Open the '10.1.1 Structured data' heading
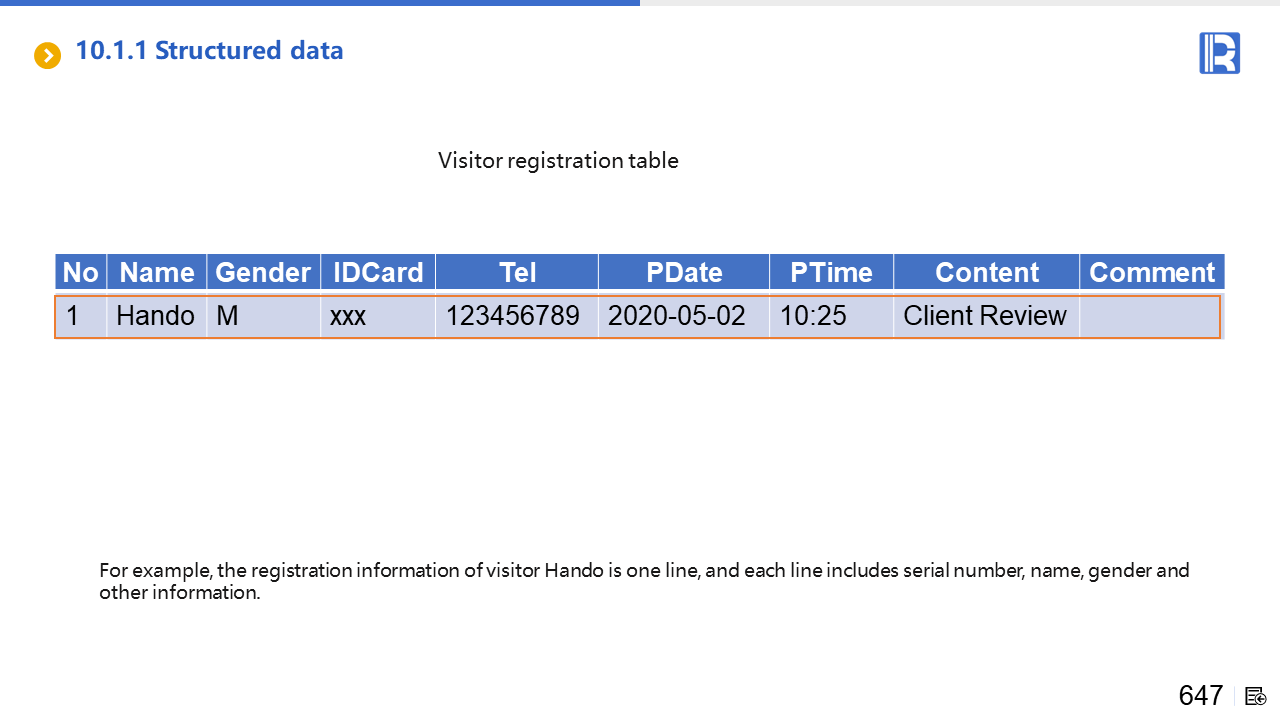Image resolution: width=1280 pixels, height=720 pixels. click(x=209, y=51)
